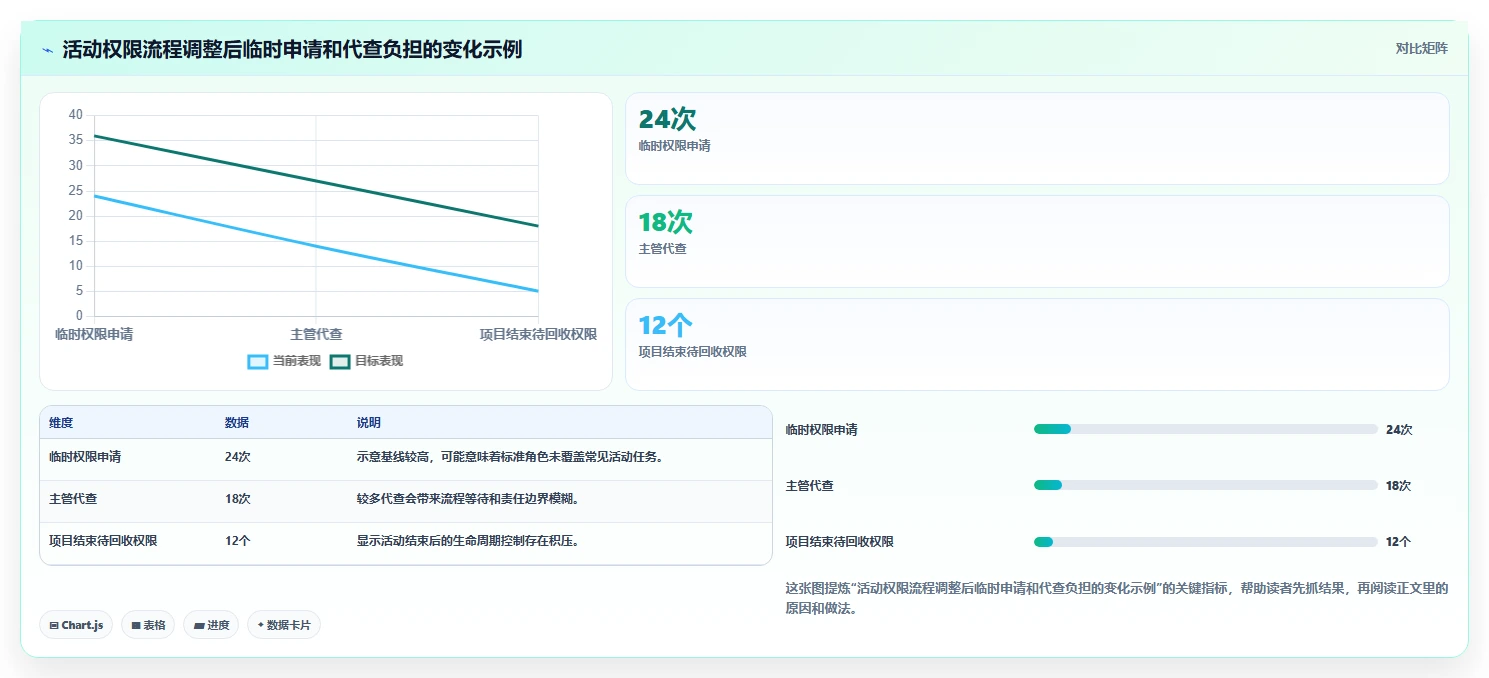Click the 12个 value beside progress bar
The image size is (1489, 678).
1398,541
